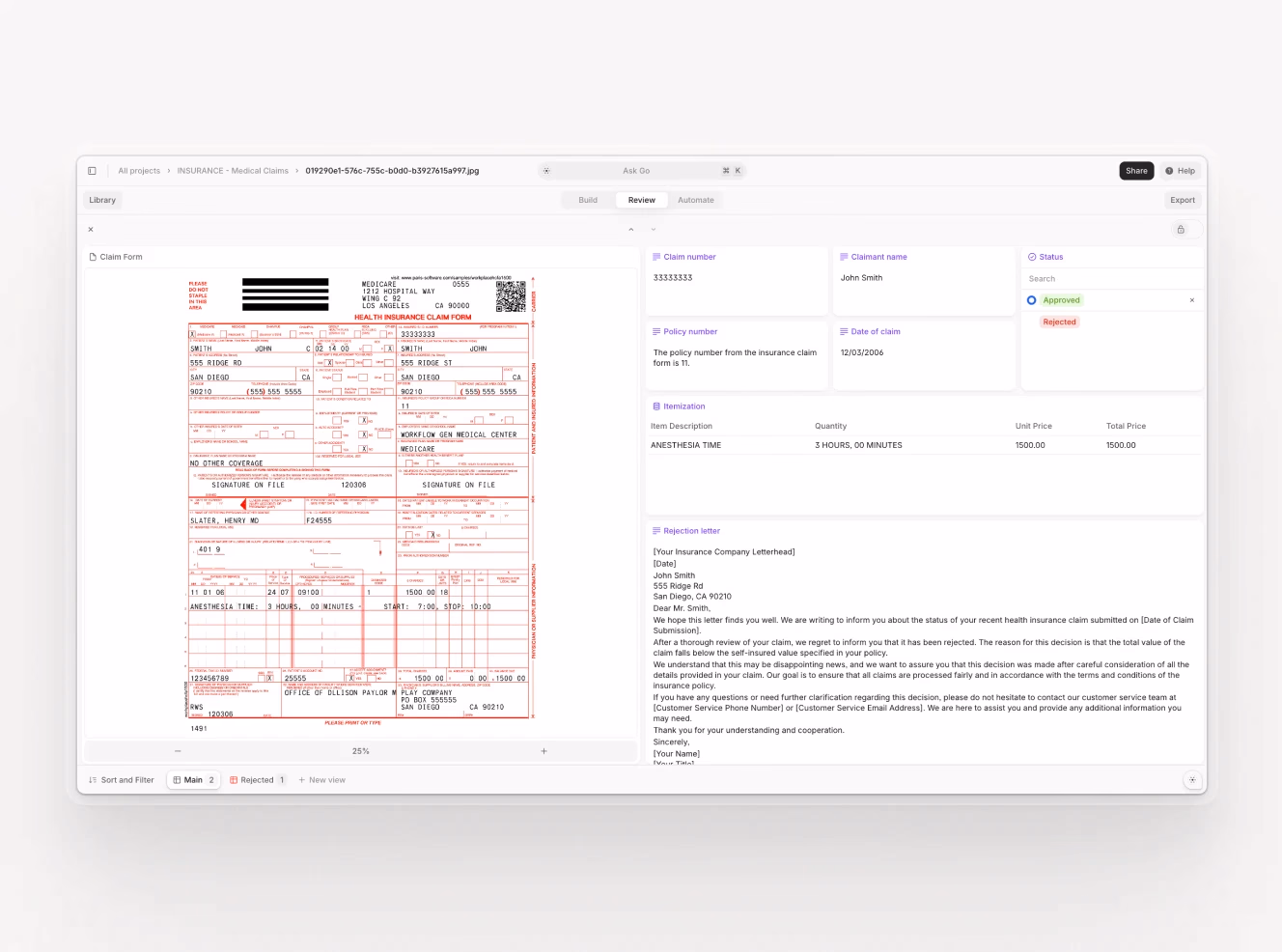Click the Total Price column header

1126,426
